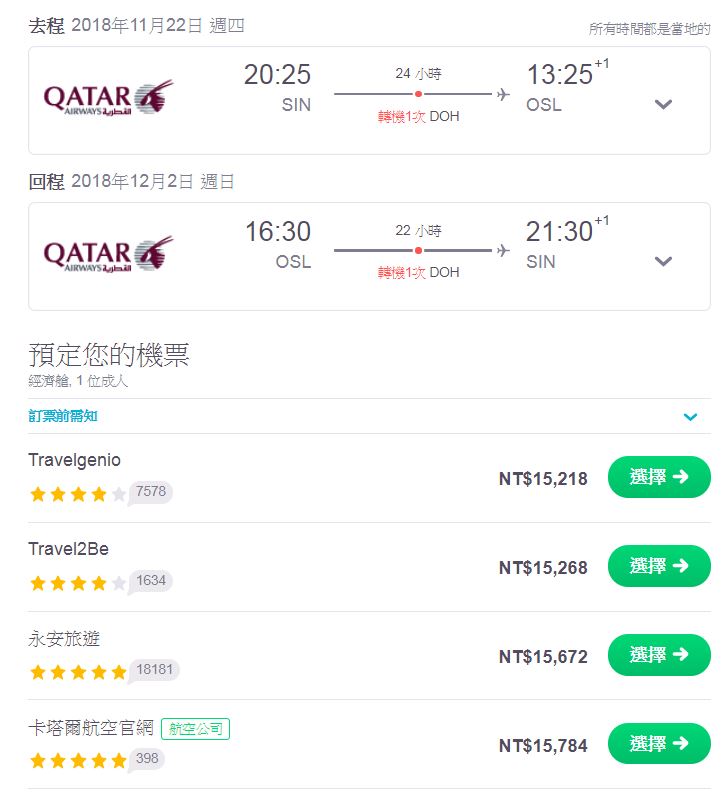Select the 永安旅遊 NT$15,672 fare
Screen dimensions: 723x807
tap(659, 655)
